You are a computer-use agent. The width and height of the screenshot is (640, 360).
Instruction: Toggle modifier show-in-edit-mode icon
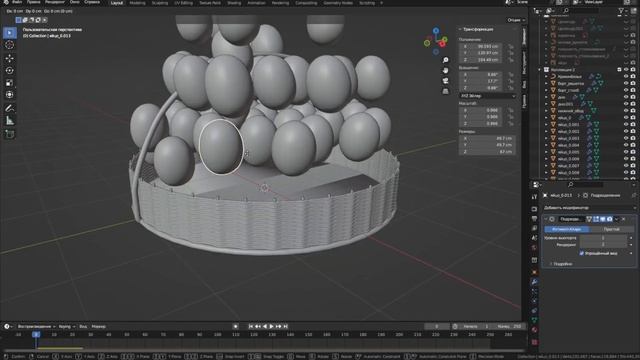[x=596, y=219]
